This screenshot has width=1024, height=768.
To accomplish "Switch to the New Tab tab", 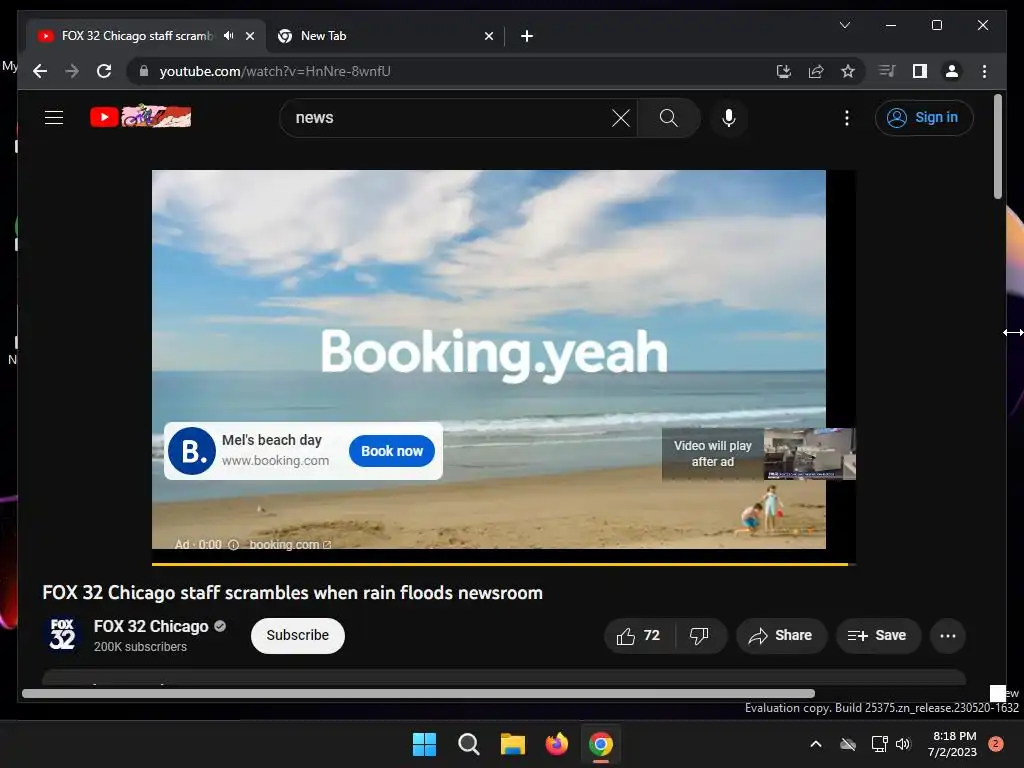I will 385,36.
